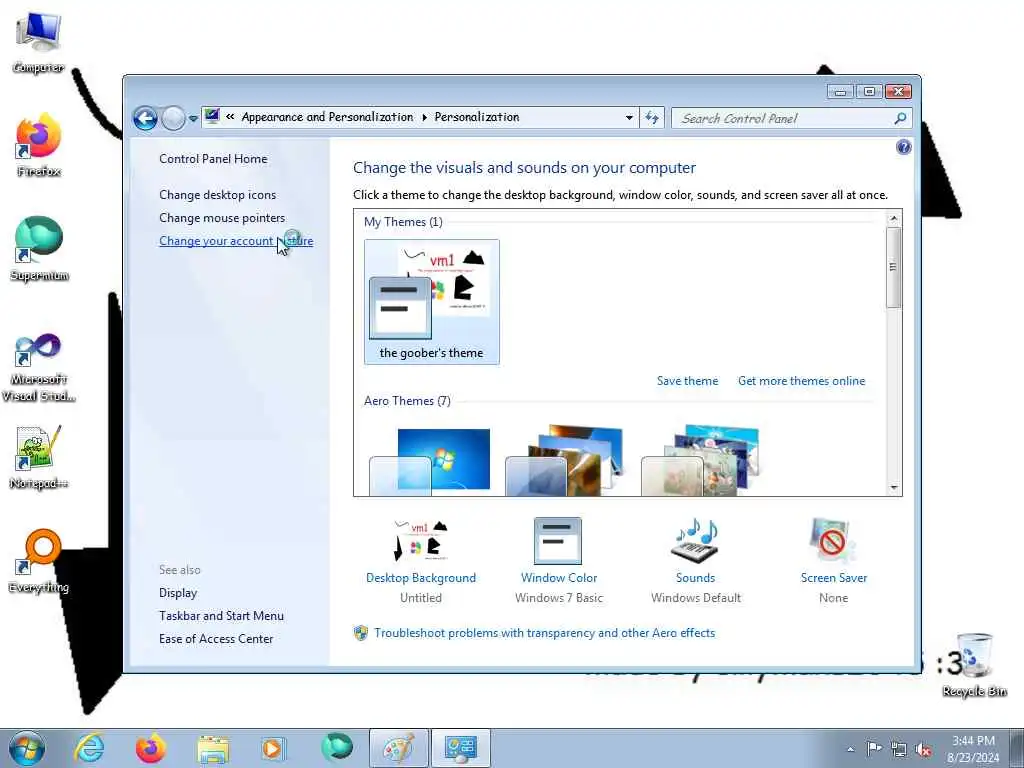Open the Computer desktop icon
The image size is (1024, 768).
[39, 43]
